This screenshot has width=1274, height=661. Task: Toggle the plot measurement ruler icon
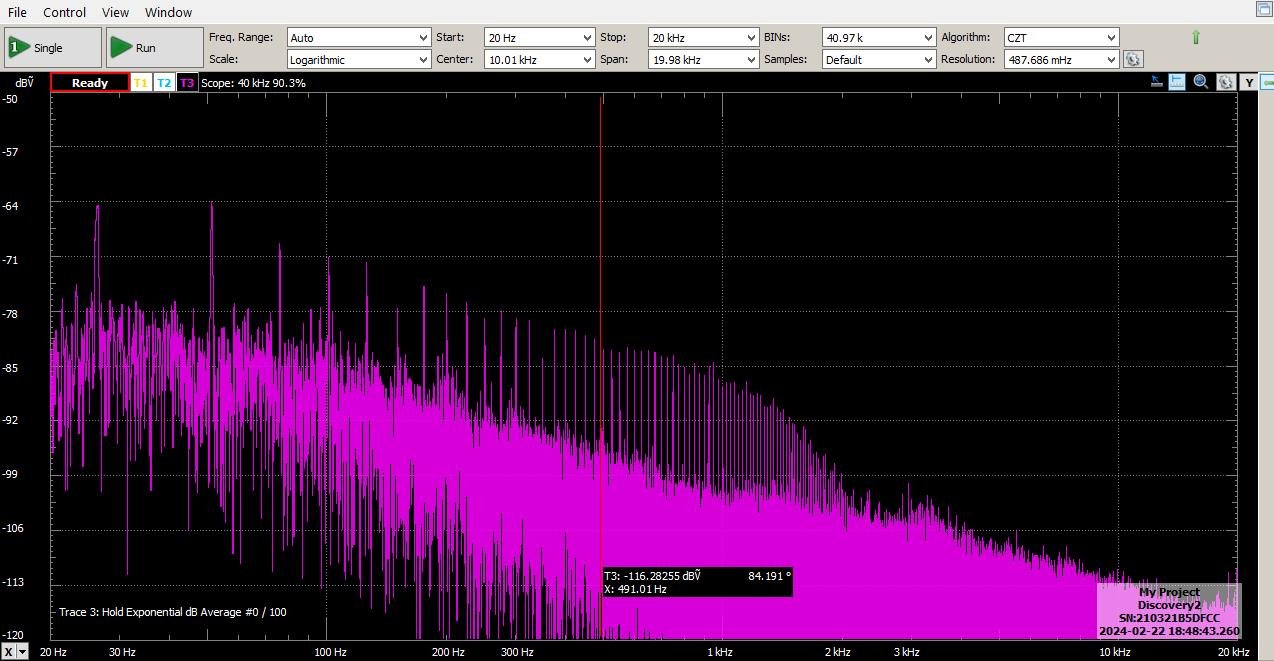pos(1178,82)
